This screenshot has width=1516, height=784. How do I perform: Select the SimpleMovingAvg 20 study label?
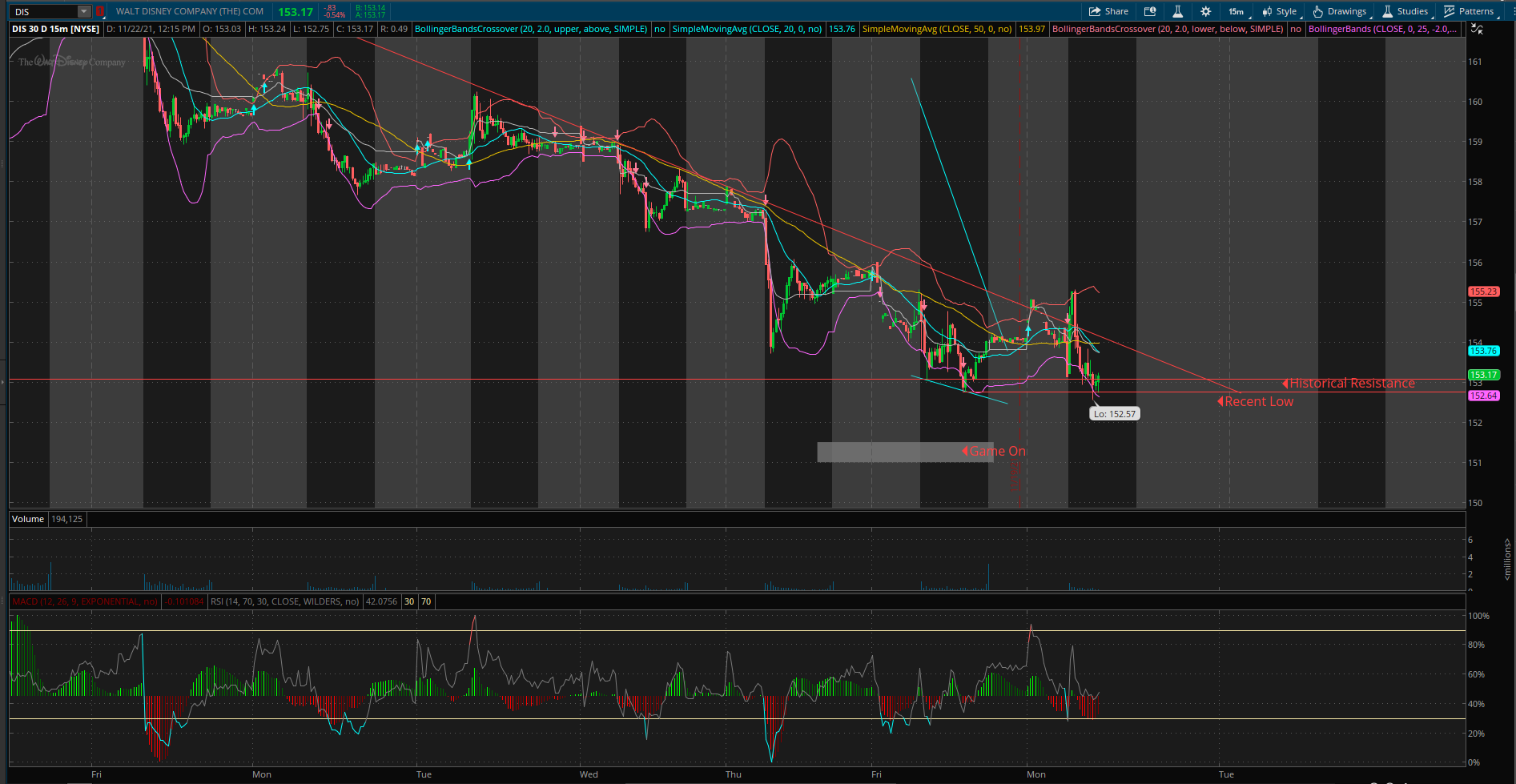point(747,29)
